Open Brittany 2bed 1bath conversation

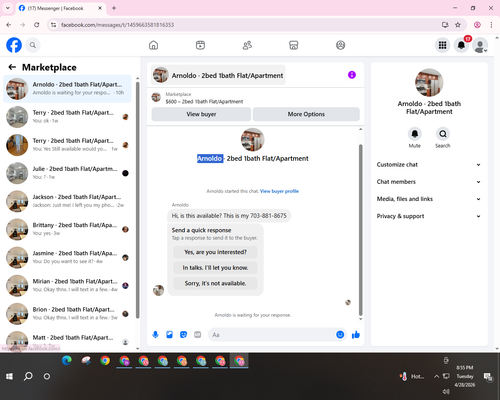(x=67, y=229)
